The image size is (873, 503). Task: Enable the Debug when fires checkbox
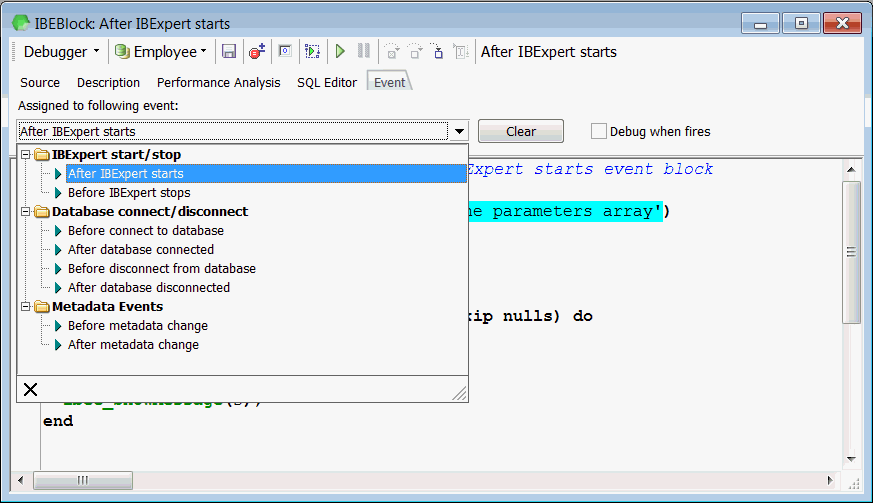tap(599, 131)
